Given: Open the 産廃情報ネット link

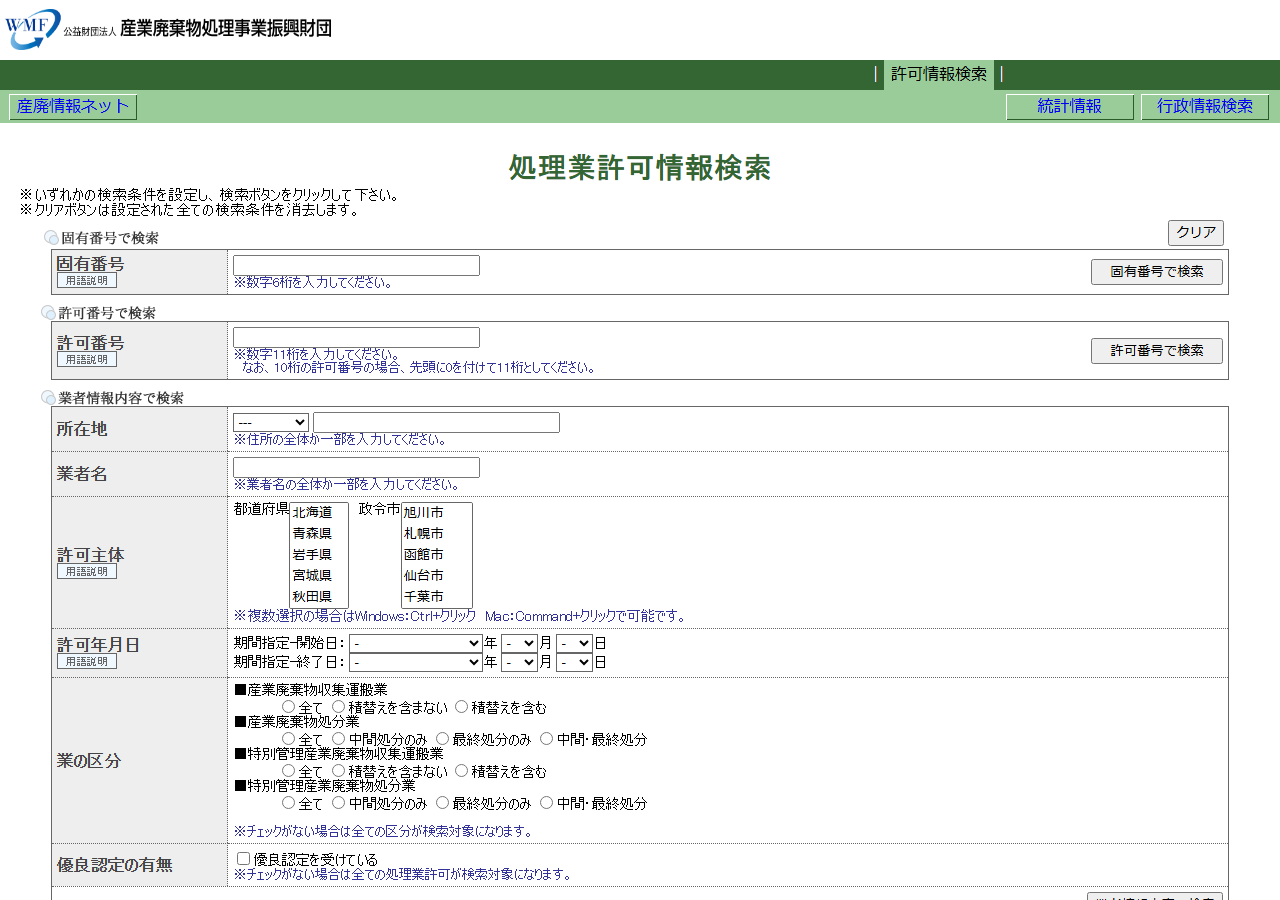Looking at the screenshot, I should click(73, 107).
